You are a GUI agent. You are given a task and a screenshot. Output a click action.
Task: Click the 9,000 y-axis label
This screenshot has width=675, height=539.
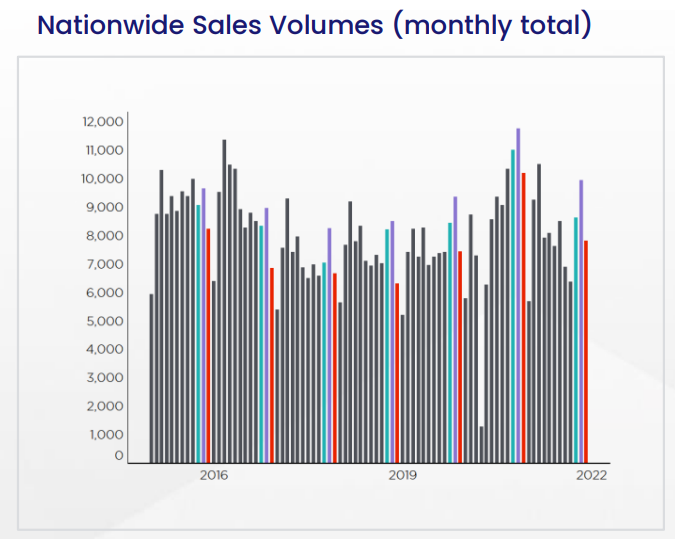coord(105,208)
